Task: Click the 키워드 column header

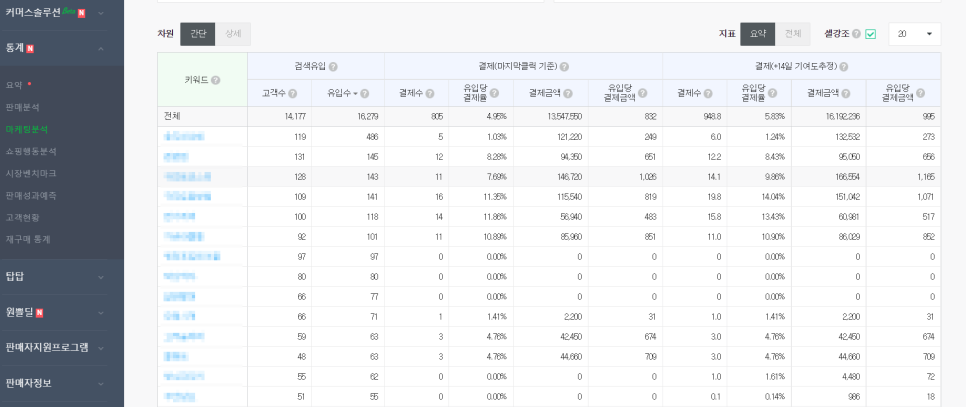Action: click(202, 80)
